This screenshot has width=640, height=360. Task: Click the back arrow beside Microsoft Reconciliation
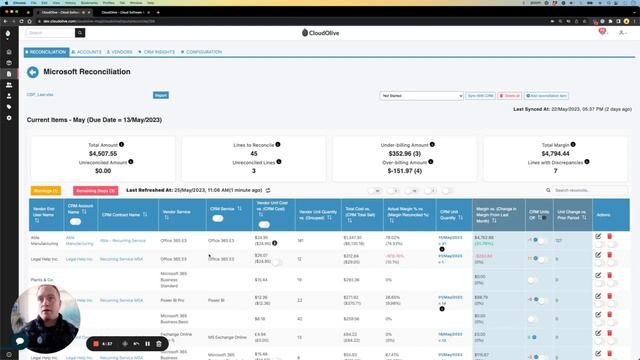(33, 72)
